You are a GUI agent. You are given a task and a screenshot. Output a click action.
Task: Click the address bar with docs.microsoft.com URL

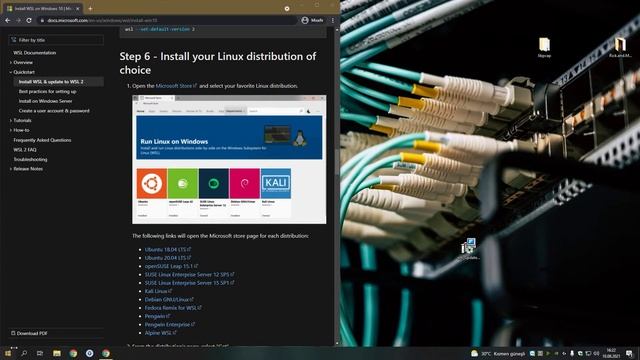point(167,20)
